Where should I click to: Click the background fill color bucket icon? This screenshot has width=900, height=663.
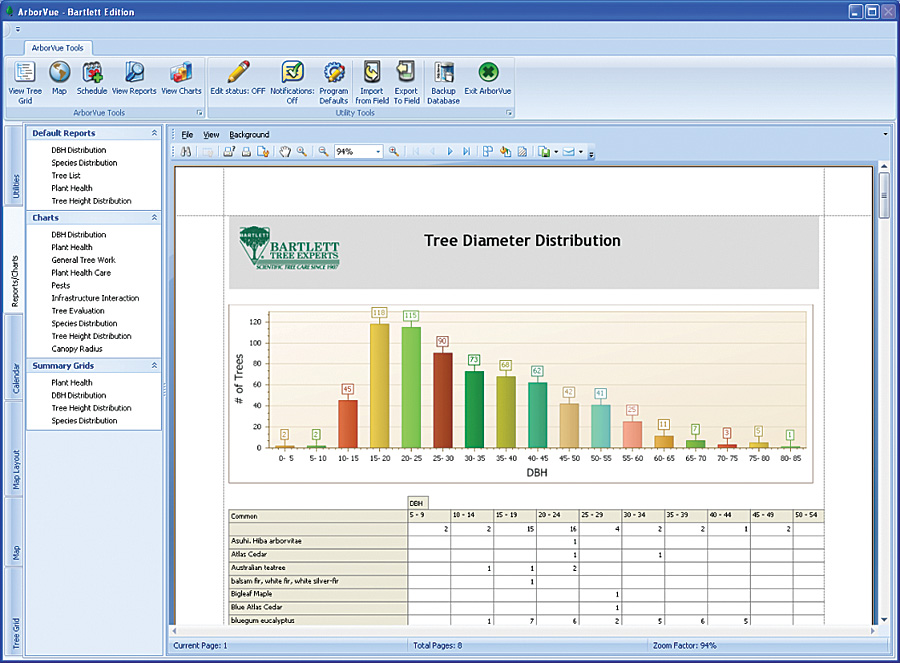505,152
